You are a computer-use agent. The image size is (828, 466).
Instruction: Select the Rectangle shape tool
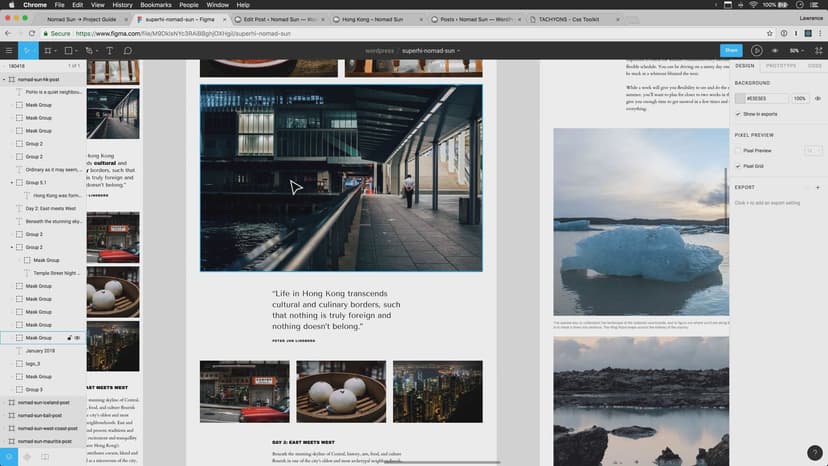tap(69, 50)
